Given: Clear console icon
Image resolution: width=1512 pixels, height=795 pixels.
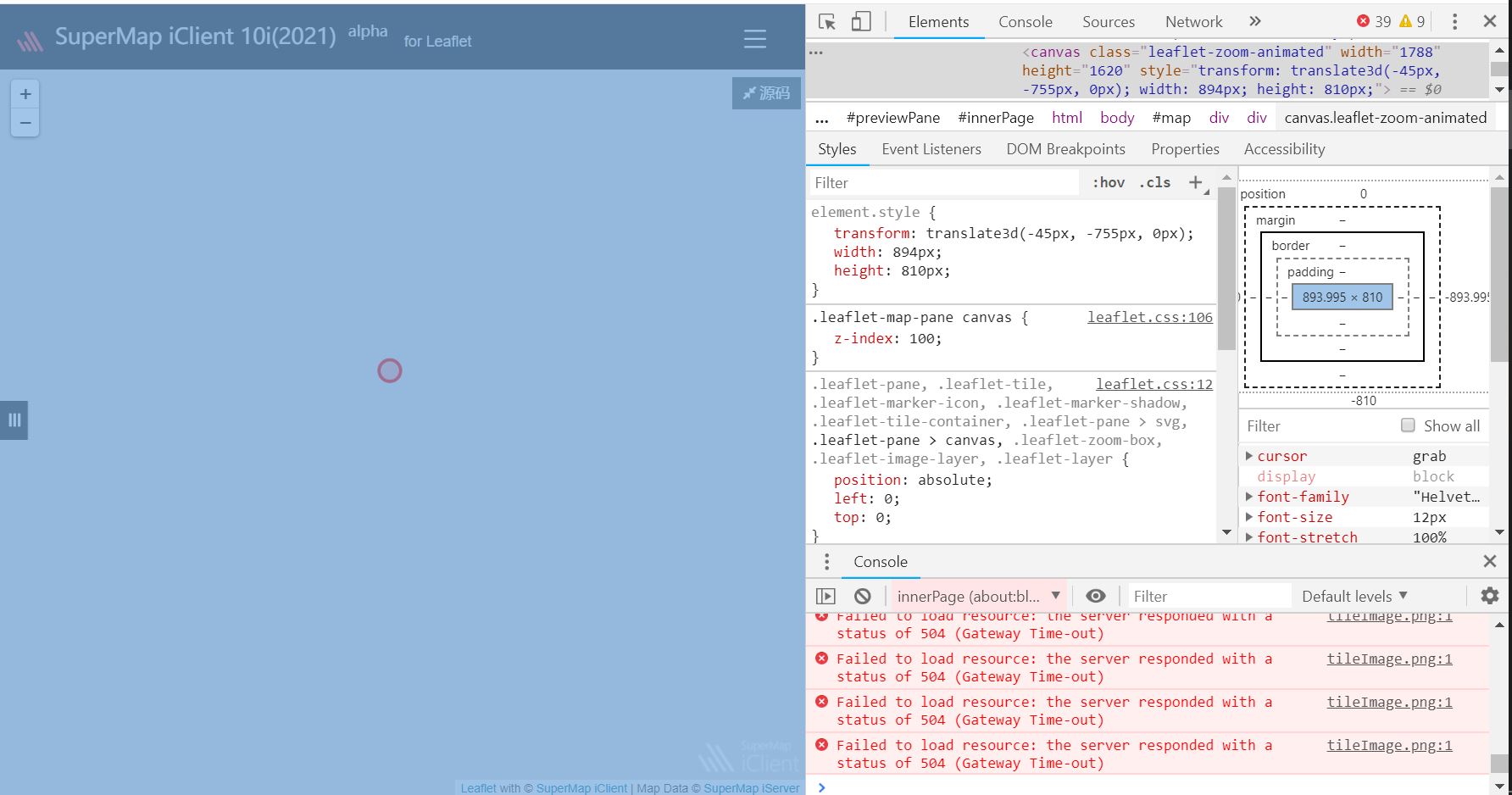Looking at the screenshot, I should (x=862, y=596).
